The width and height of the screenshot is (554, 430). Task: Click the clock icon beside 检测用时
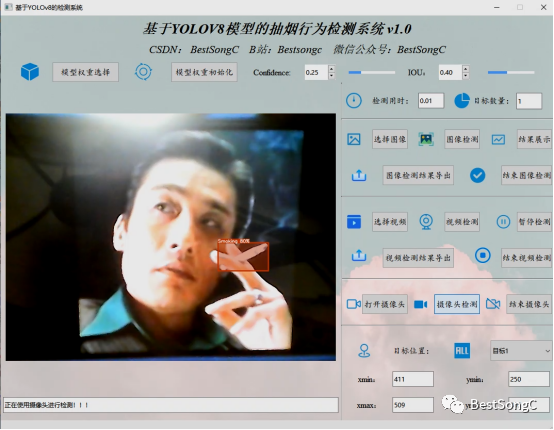(354, 101)
